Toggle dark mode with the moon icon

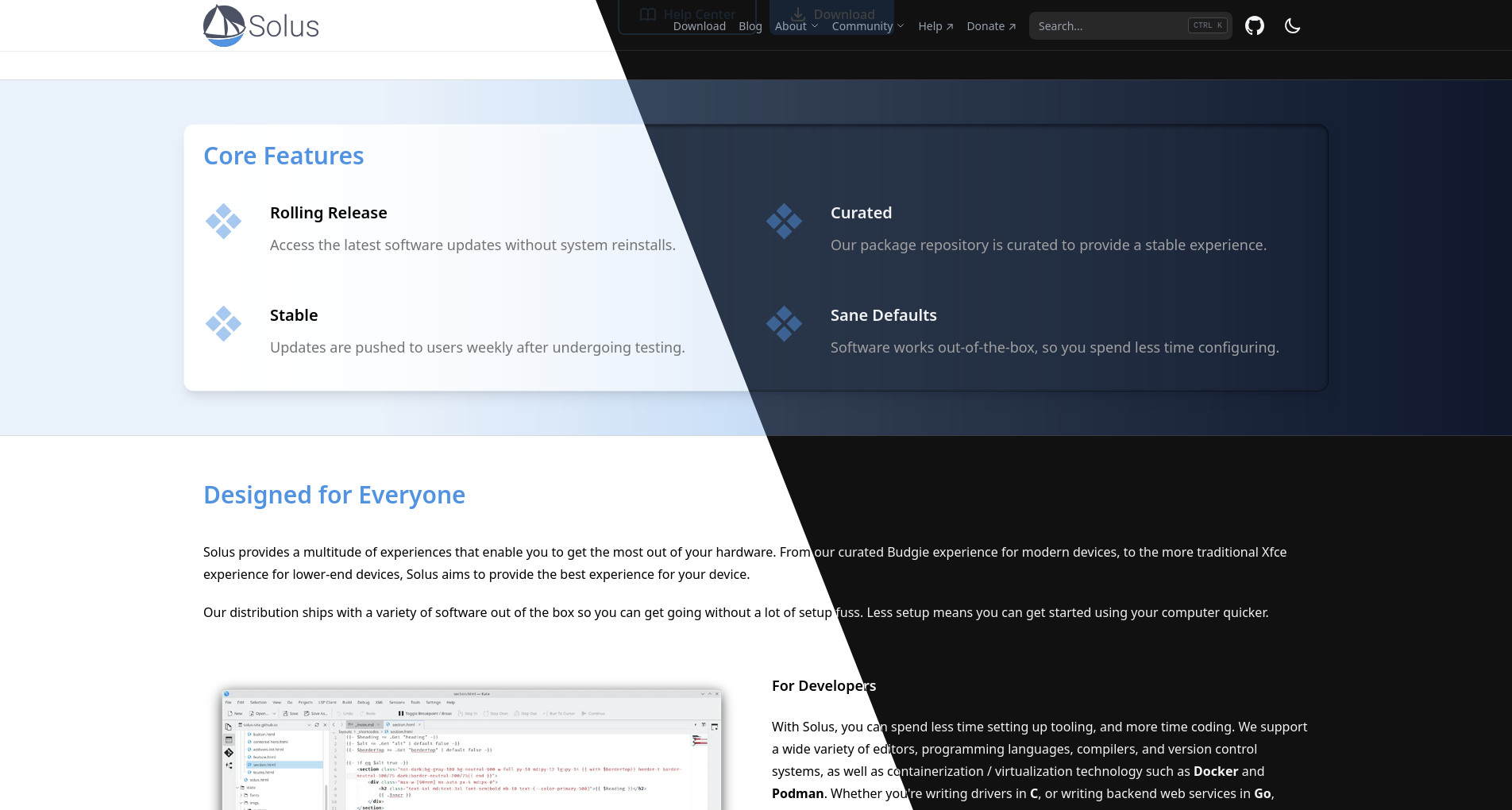pyautogui.click(x=1292, y=26)
